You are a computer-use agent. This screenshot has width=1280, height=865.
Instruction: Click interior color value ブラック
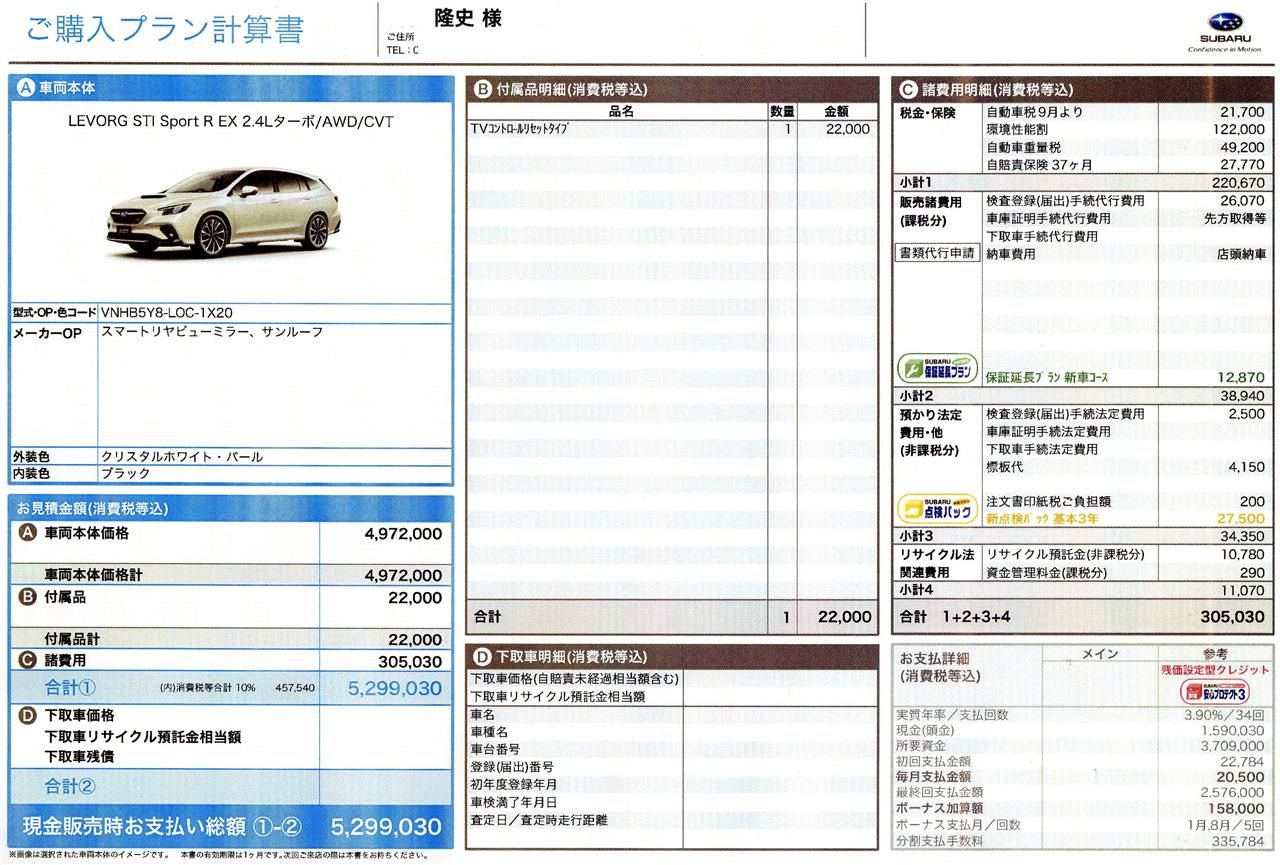(x=126, y=473)
